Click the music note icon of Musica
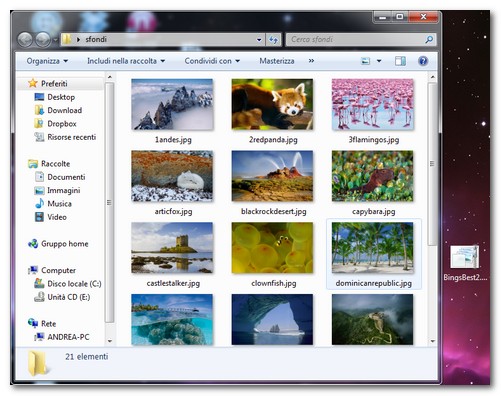 (x=39, y=203)
